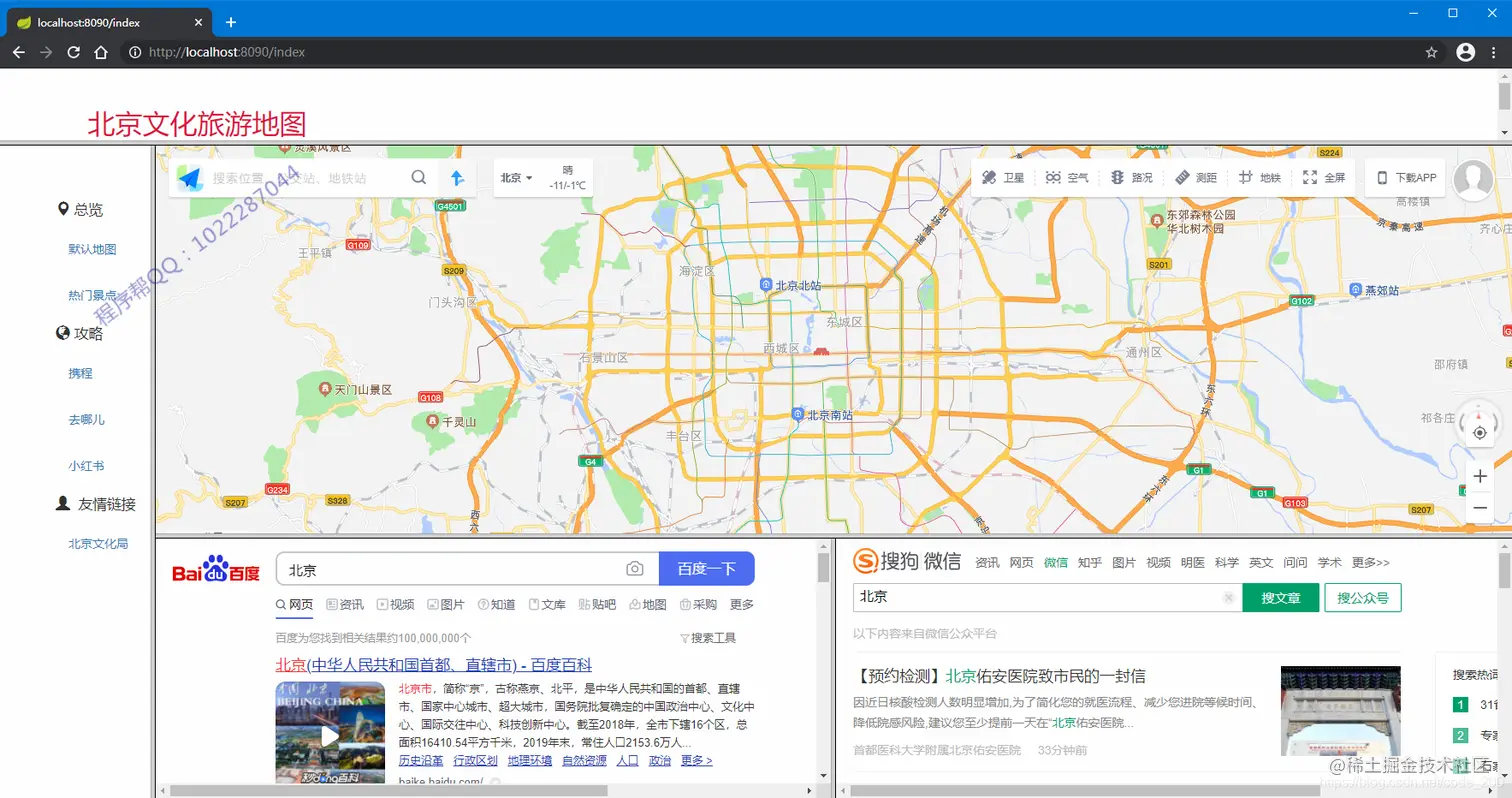Zoom out using the minus map control
This screenshot has width=1512, height=798.
tap(1480, 508)
